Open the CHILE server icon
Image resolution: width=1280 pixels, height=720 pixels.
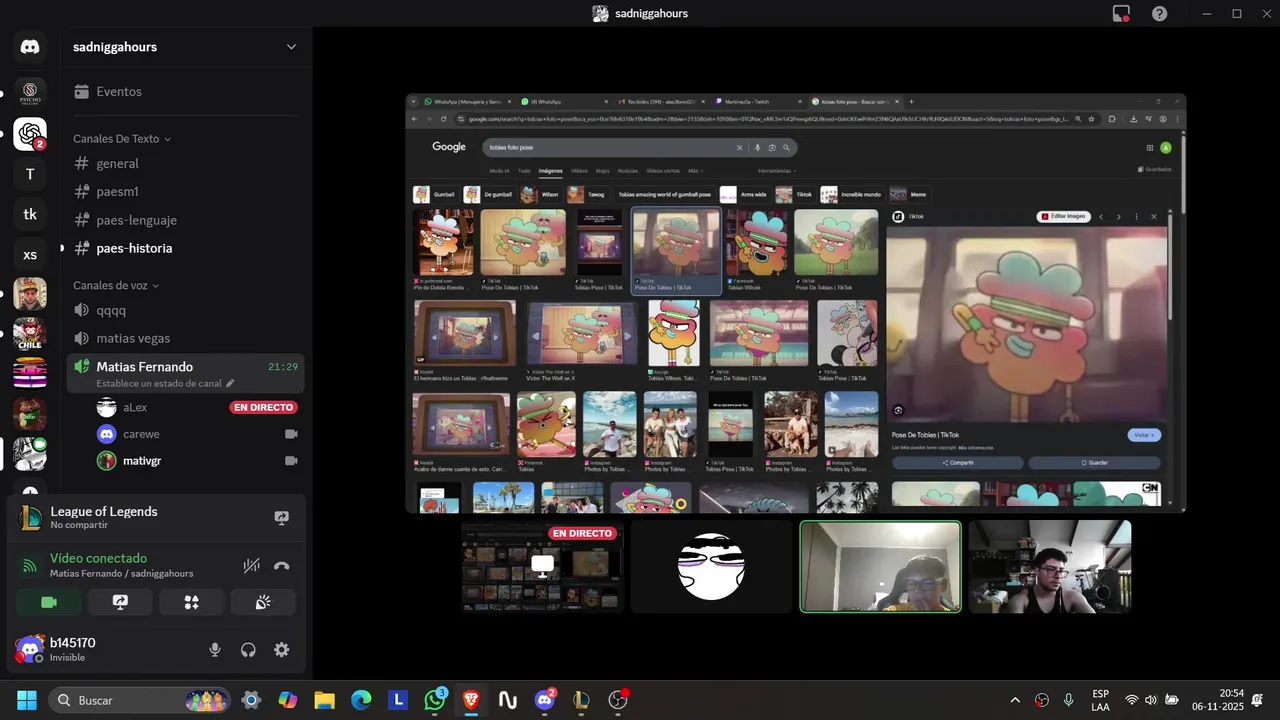[30, 334]
